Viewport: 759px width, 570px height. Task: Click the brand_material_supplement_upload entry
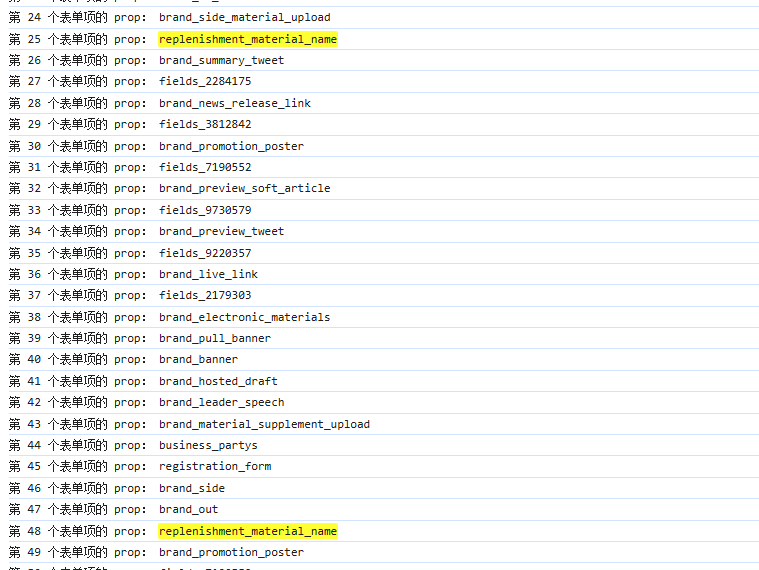click(264, 424)
